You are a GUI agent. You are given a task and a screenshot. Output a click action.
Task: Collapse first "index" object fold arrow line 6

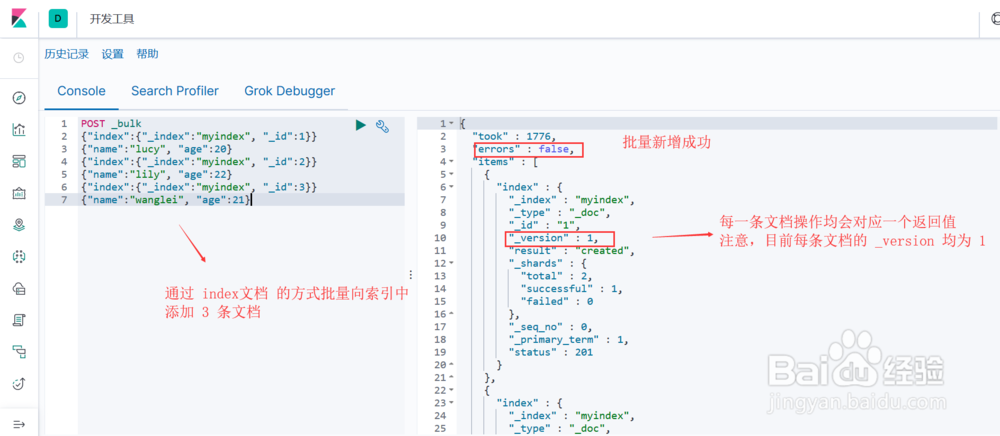pos(452,187)
